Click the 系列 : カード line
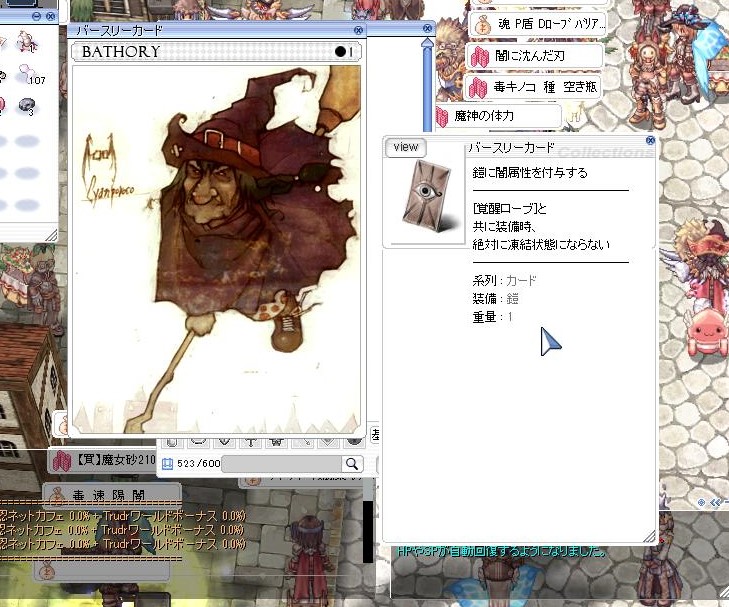This screenshot has height=607, width=729. [x=504, y=281]
